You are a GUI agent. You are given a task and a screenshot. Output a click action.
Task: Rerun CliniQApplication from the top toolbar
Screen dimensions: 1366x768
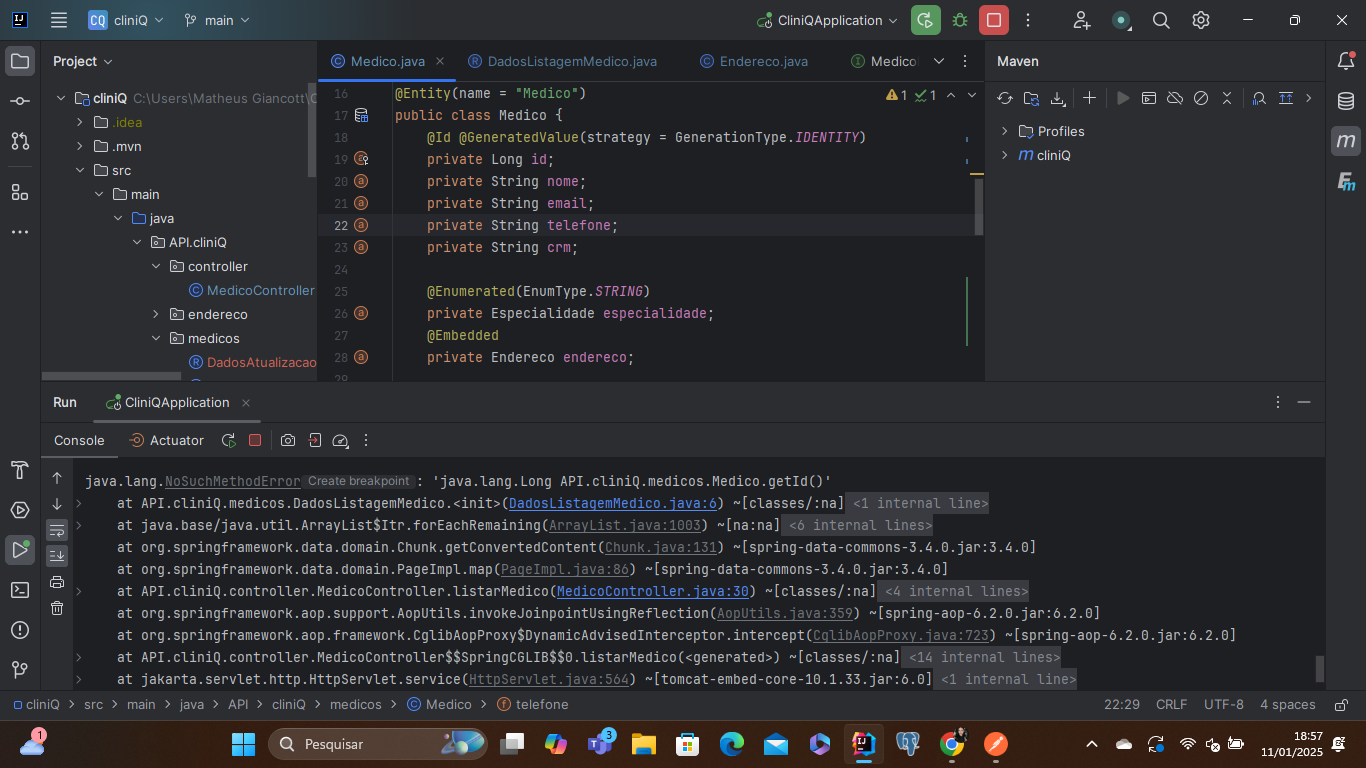(x=926, y=20)
